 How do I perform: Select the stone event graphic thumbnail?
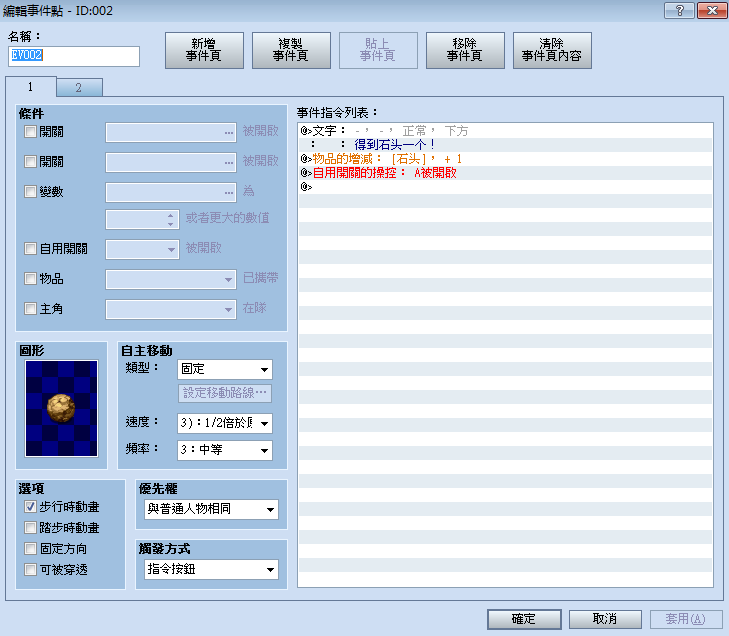(61, 408)
